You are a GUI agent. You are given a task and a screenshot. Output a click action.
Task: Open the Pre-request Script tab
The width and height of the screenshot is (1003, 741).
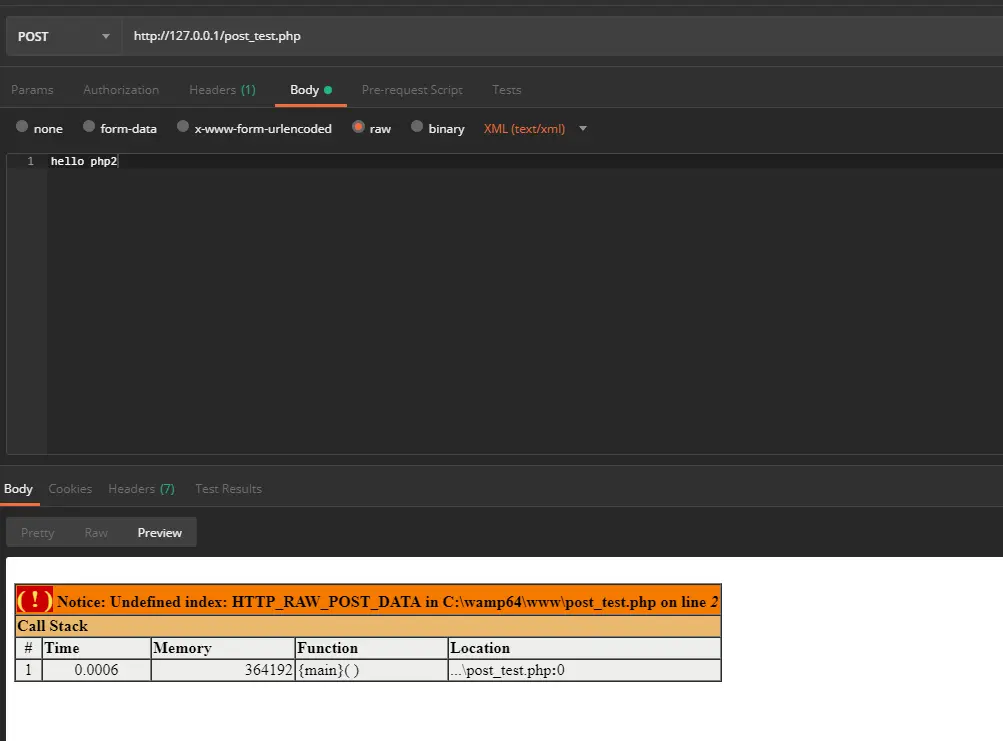coord(412,90)
